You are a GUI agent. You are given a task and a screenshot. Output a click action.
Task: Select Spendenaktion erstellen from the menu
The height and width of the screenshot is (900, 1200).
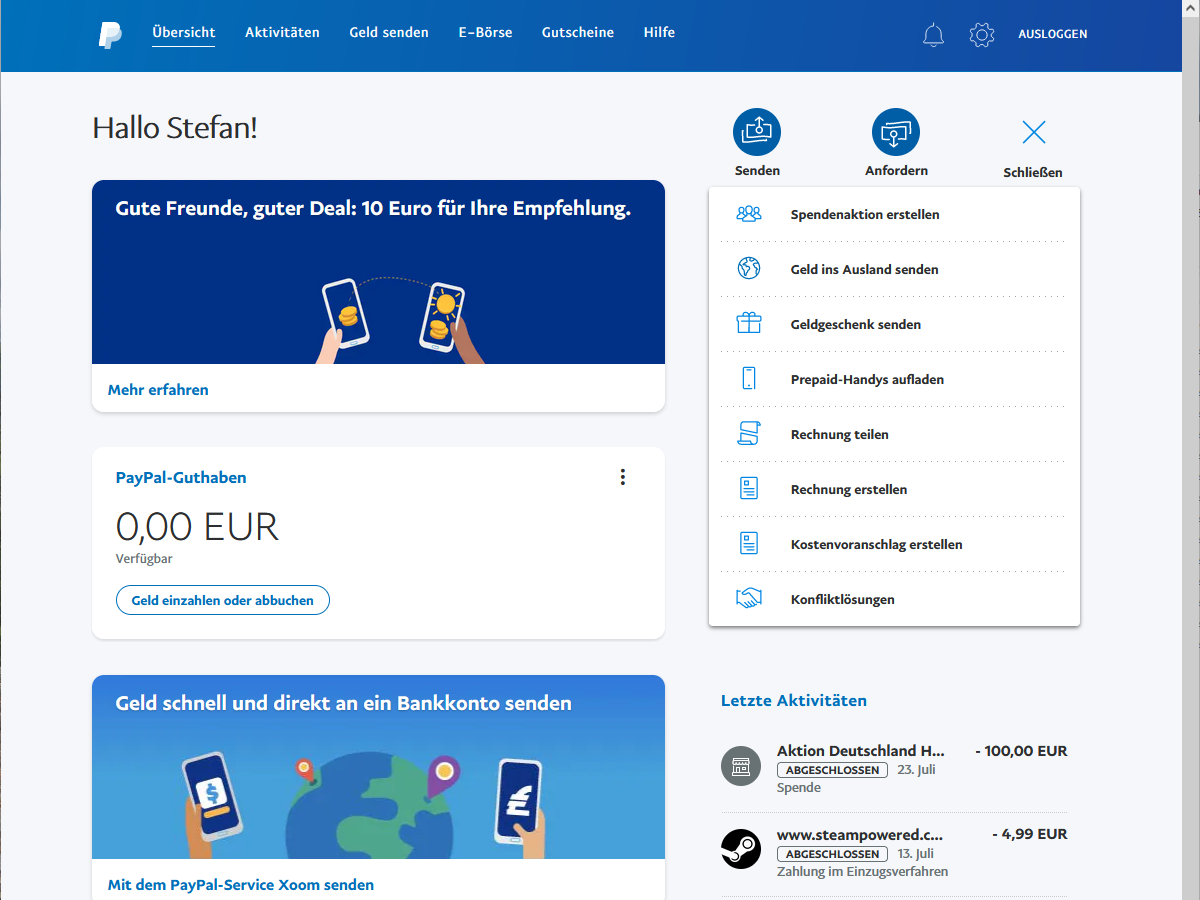[864, 214]
